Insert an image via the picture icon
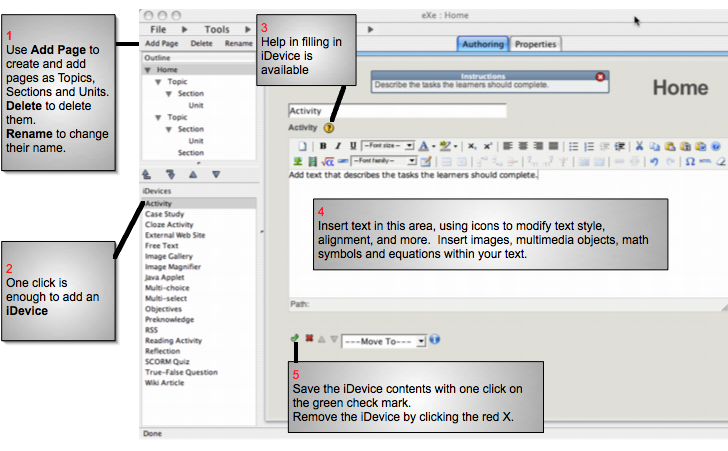 298,161
